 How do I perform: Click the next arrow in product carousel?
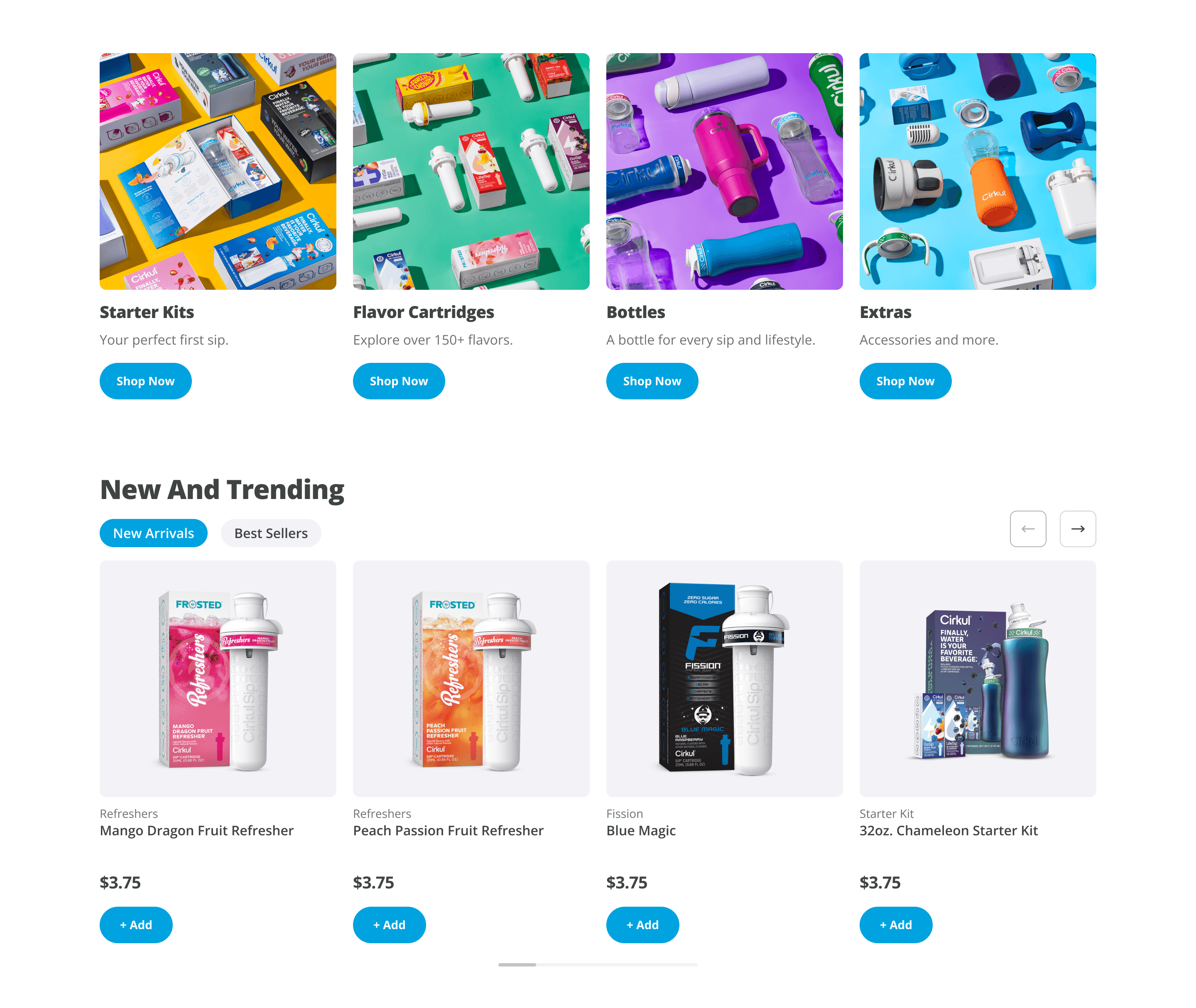(x=1078, y=528)
